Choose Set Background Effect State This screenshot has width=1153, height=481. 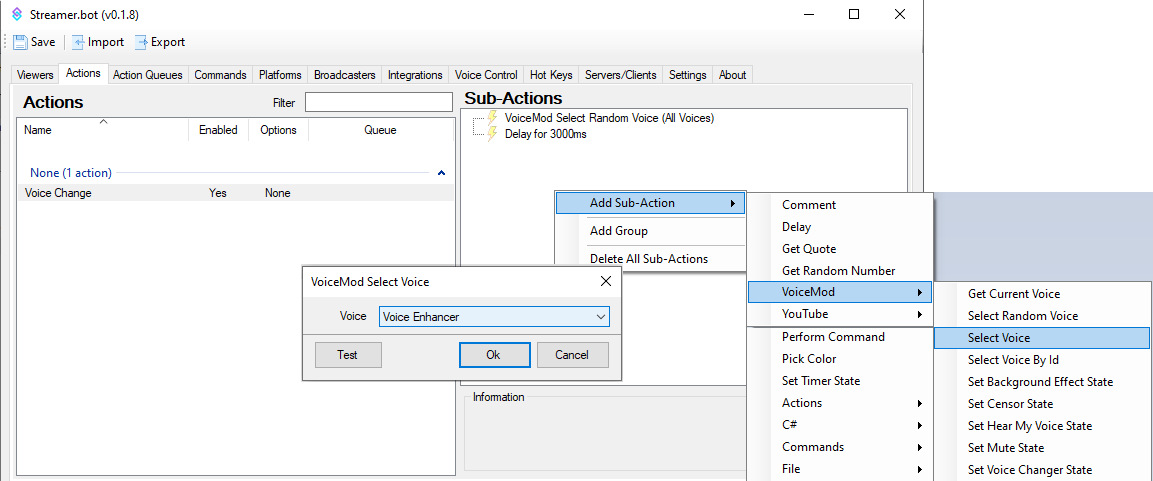point(1042,382)
